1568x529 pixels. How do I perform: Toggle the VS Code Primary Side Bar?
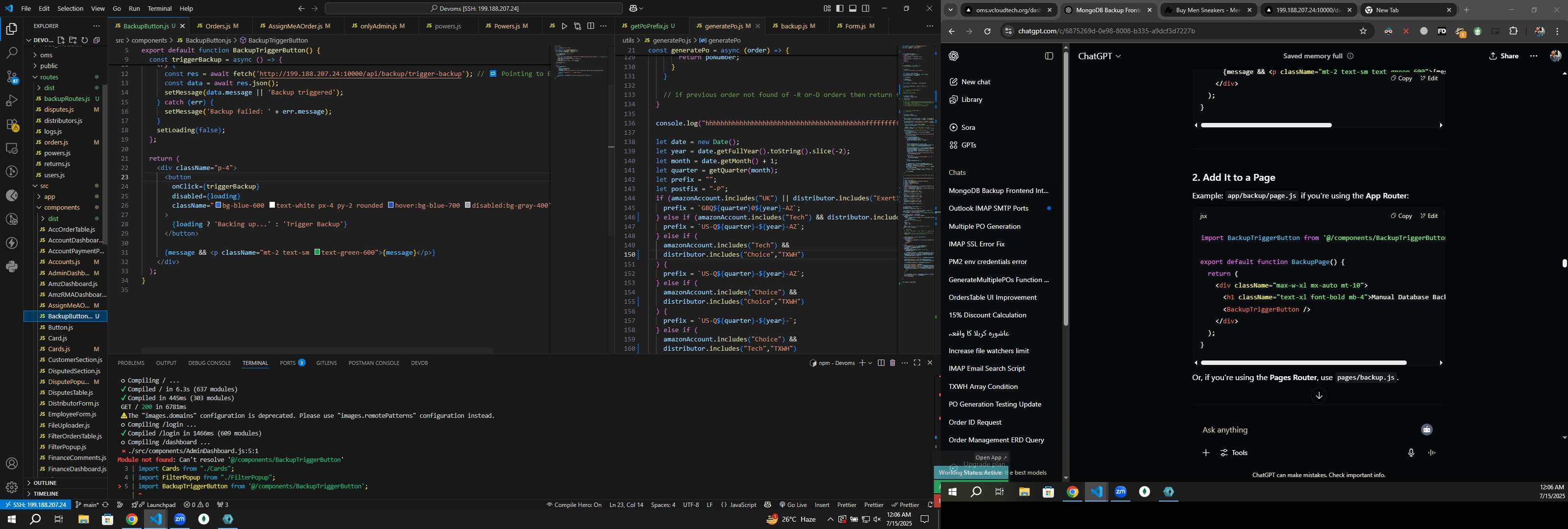point(840,8)
